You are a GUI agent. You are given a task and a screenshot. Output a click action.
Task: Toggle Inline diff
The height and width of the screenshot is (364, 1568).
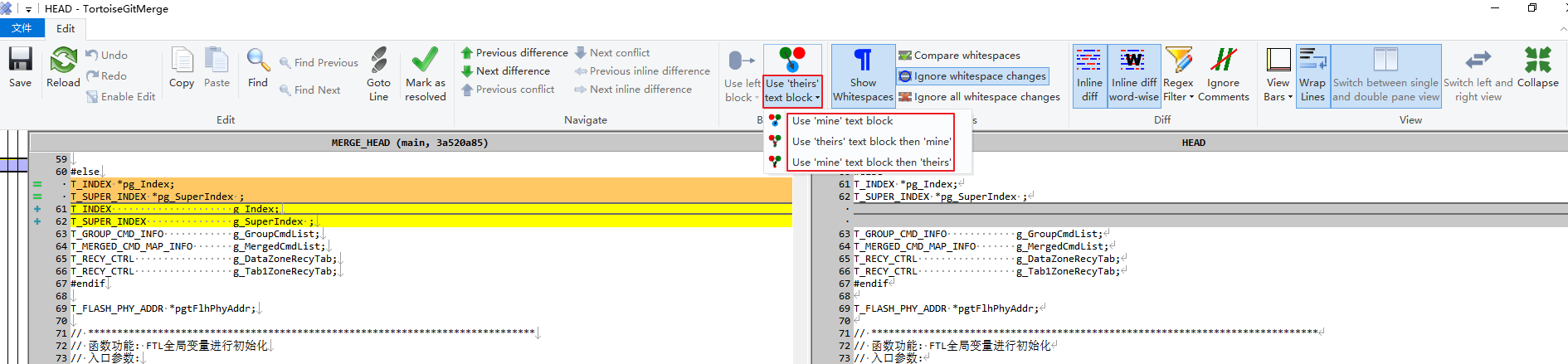click(1089, 75)
